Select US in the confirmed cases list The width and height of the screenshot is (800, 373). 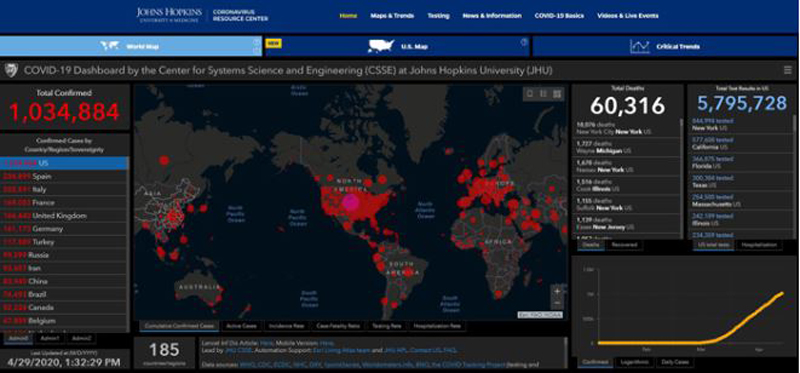64,163
